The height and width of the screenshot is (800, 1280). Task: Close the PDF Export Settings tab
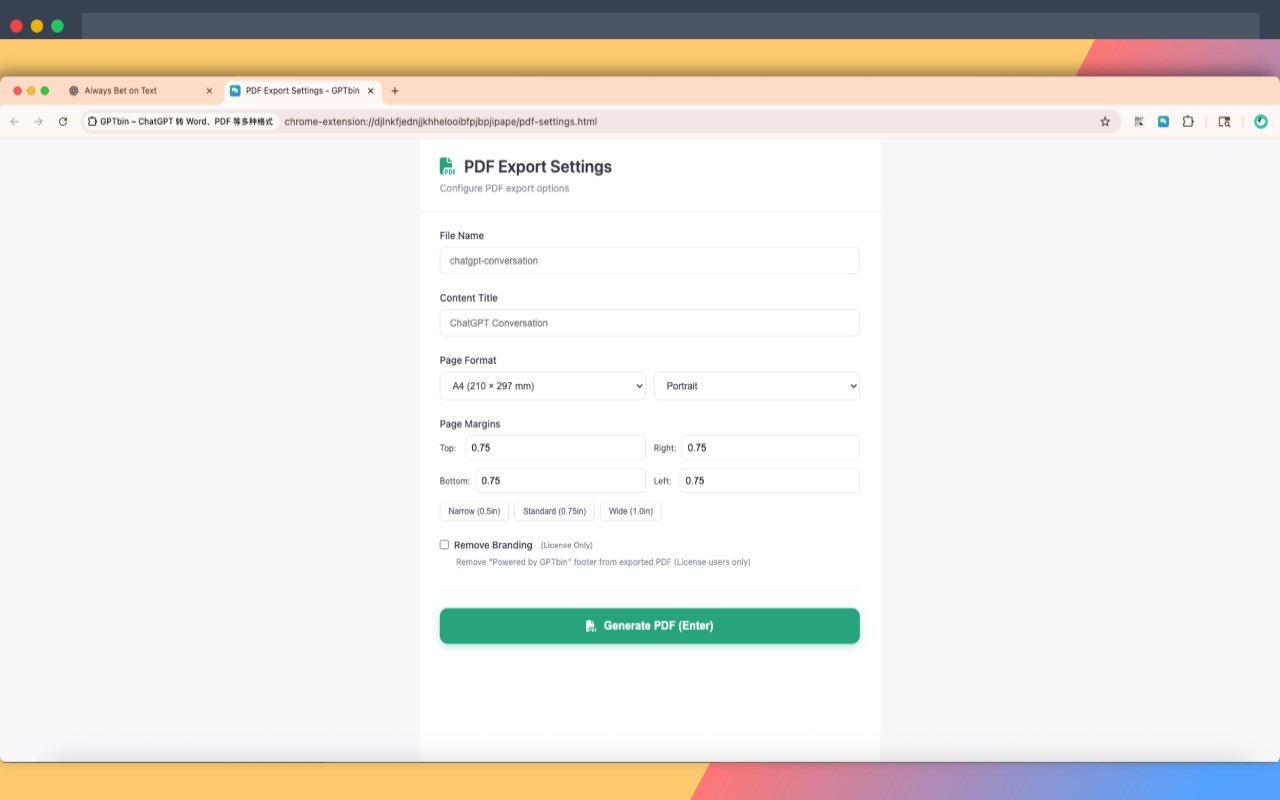click(371, 90)
